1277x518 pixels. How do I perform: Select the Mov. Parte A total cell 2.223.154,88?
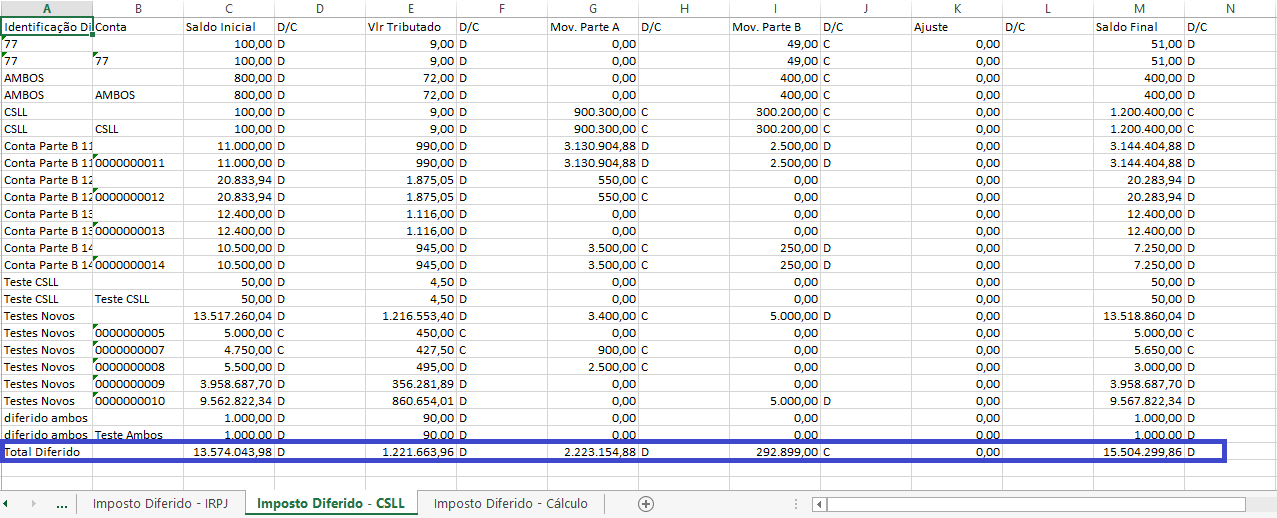tap(592, 452)
